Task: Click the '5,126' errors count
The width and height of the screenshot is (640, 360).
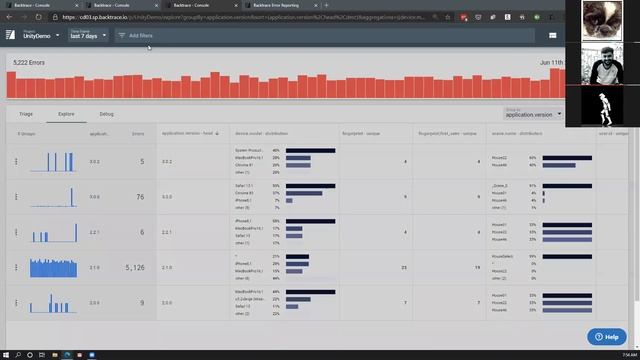Action: point(135,267)
